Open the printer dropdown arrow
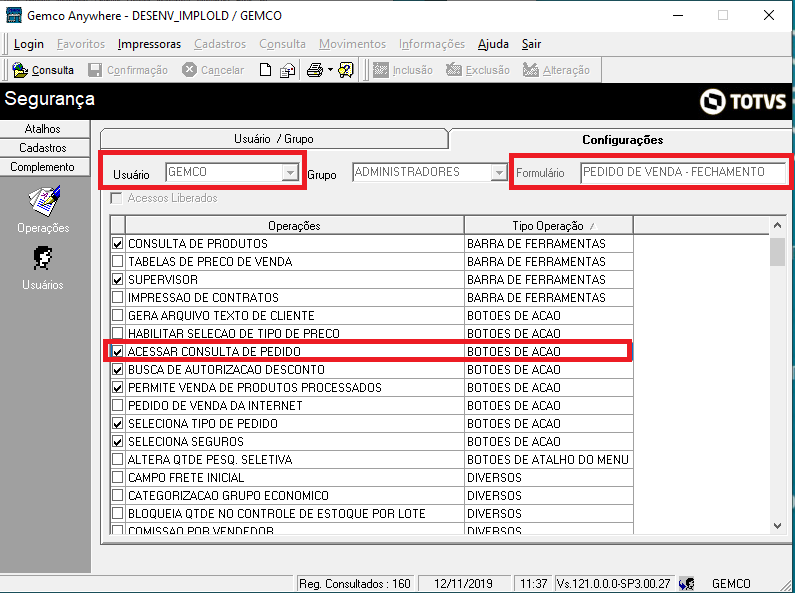 (330, 70)
